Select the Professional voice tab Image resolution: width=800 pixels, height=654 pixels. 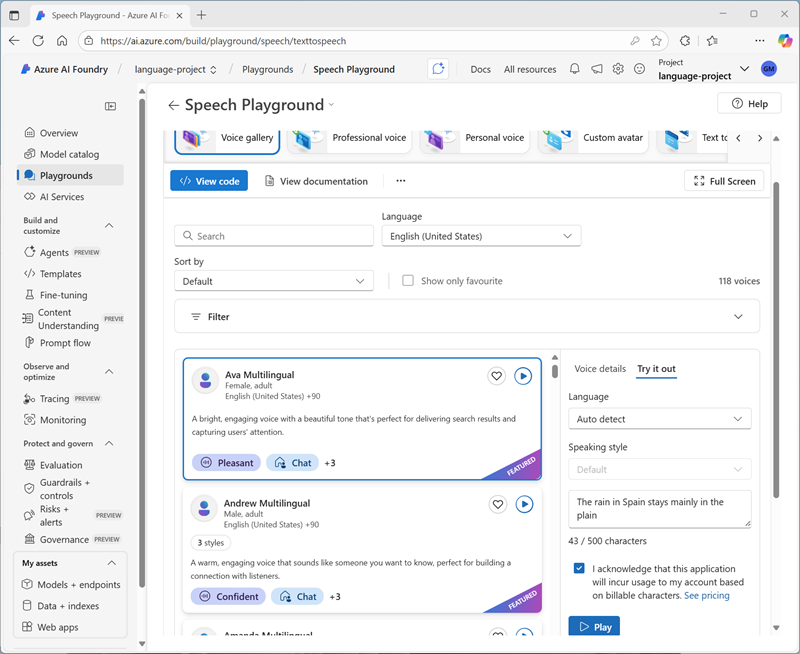tap(350, 138)
